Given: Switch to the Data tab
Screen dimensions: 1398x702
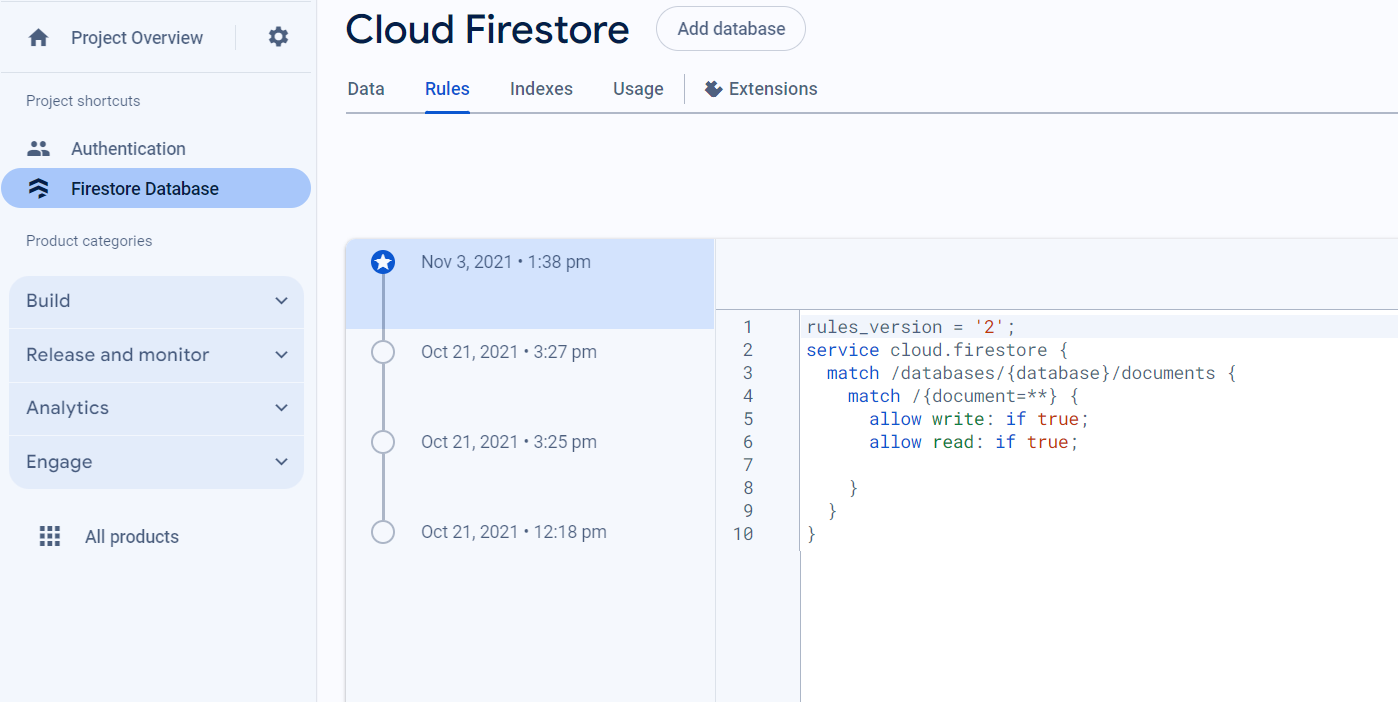Looking at the screenshot, I should [x=366, y=89].
